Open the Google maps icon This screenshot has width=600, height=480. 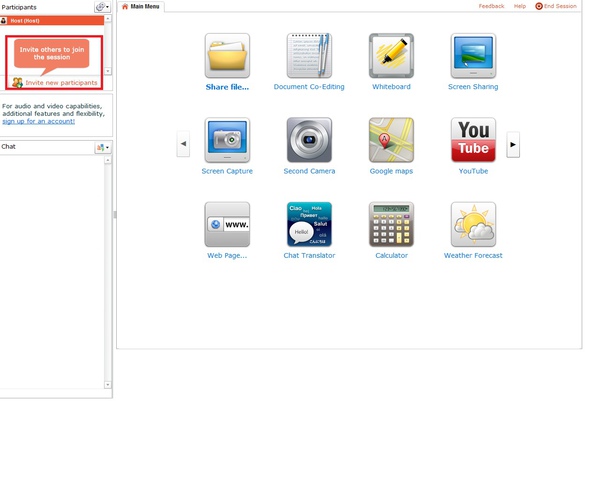(391, 140)
